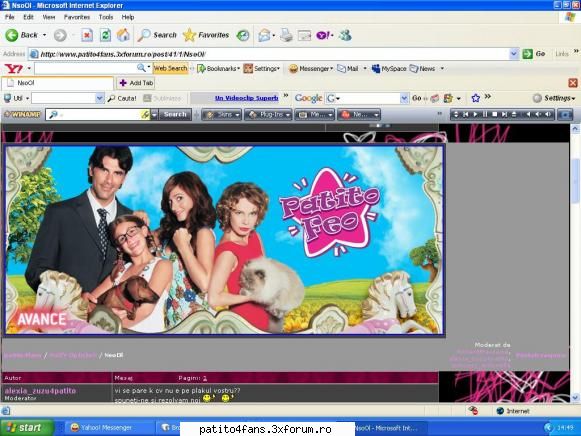Select the NsoOl browser tab
Image resolution: width=581 pixels, height=436 pixels.
point(57,83)
